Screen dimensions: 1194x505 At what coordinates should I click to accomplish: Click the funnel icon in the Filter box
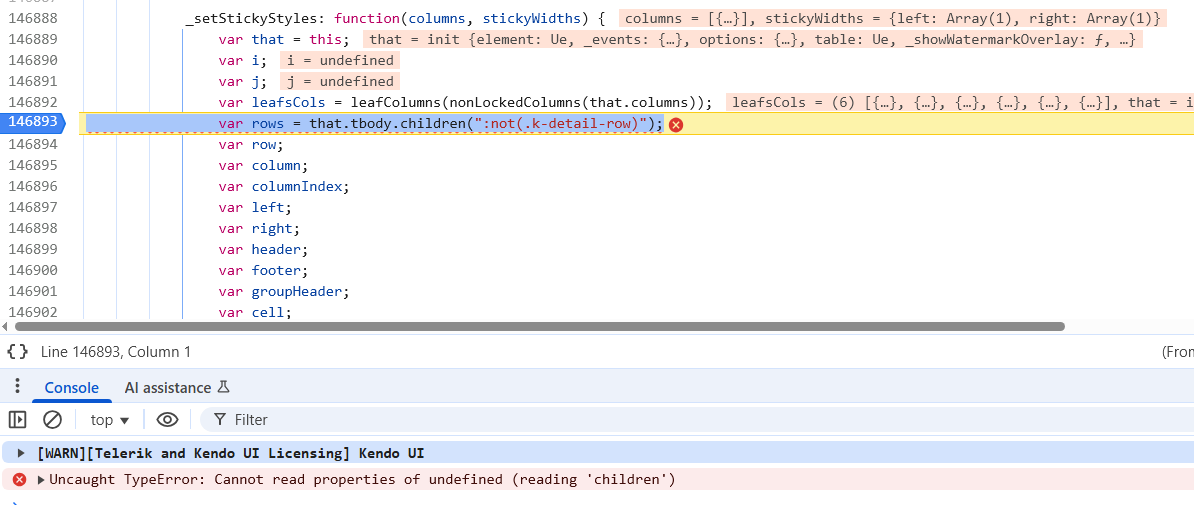point(219,420)
